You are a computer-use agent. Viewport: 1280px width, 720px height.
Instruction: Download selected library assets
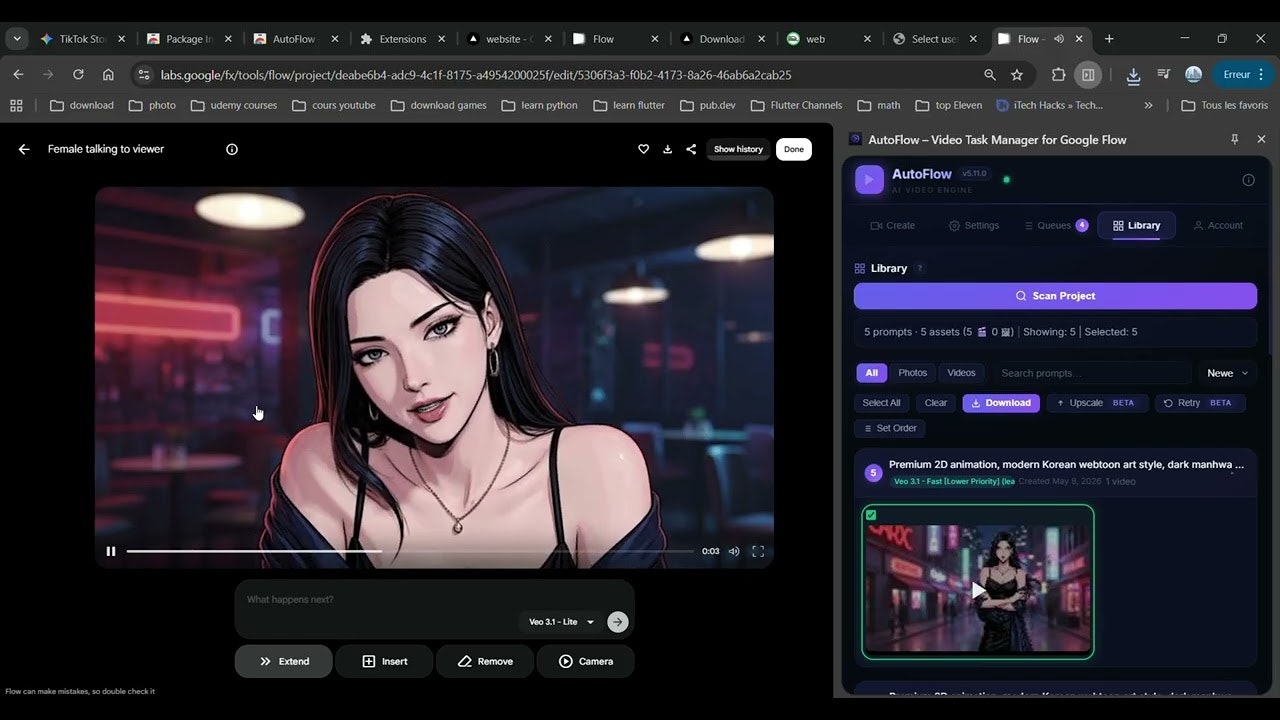tap(1001, 403)
